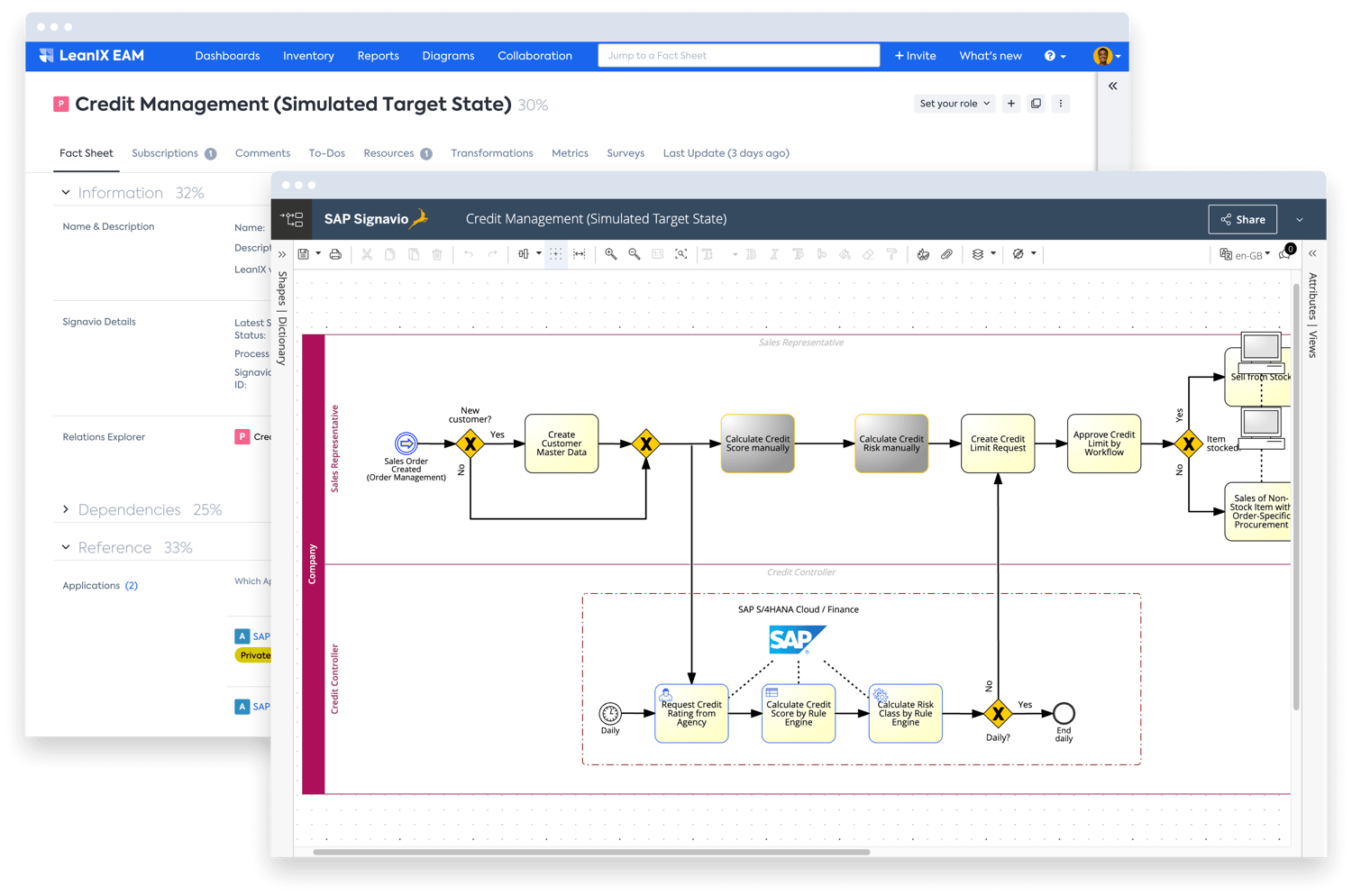This screenshot has width=1352, height=896.
Task: Save the diagram in Signavio
Action: pyautogui.click(x=303, y=254)
